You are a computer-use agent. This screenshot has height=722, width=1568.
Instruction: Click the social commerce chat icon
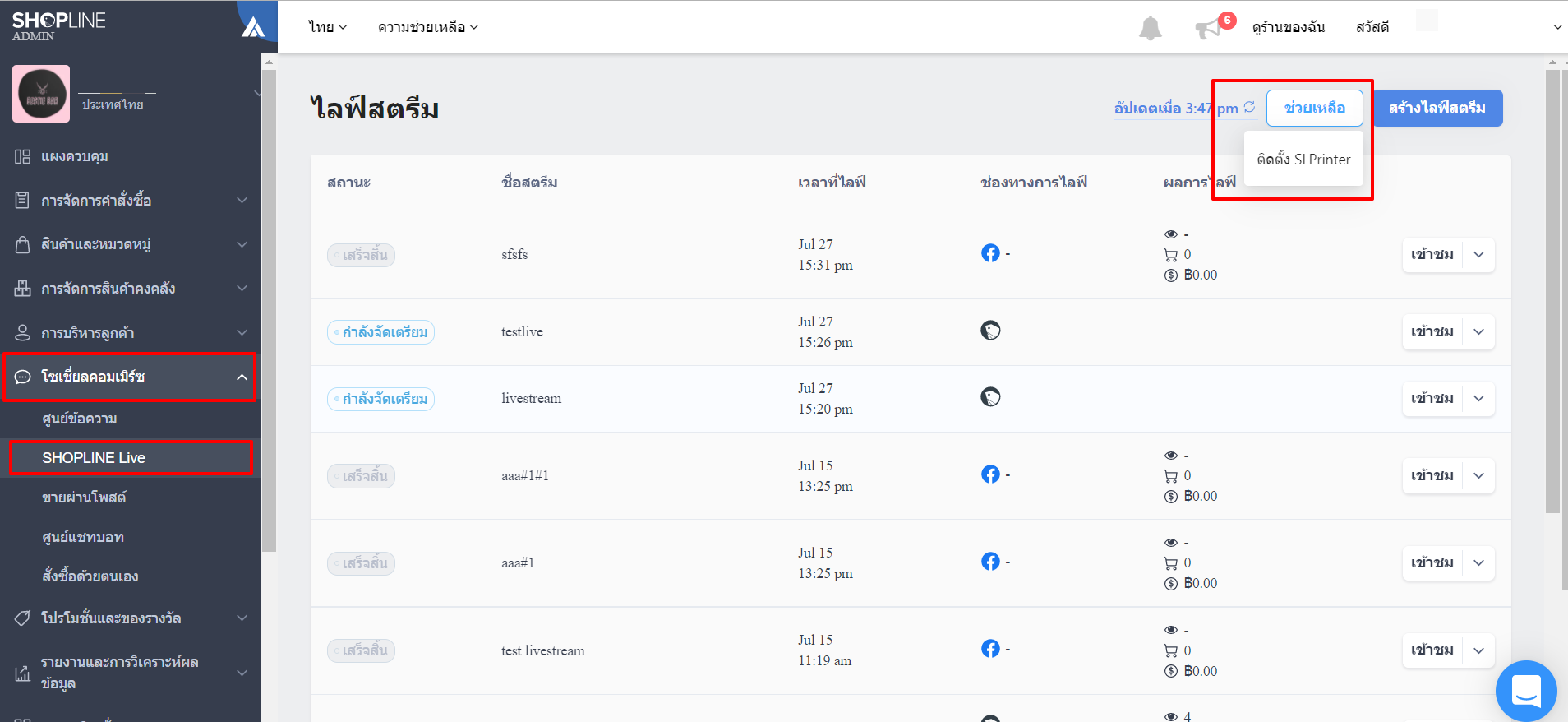pos(22,377)
